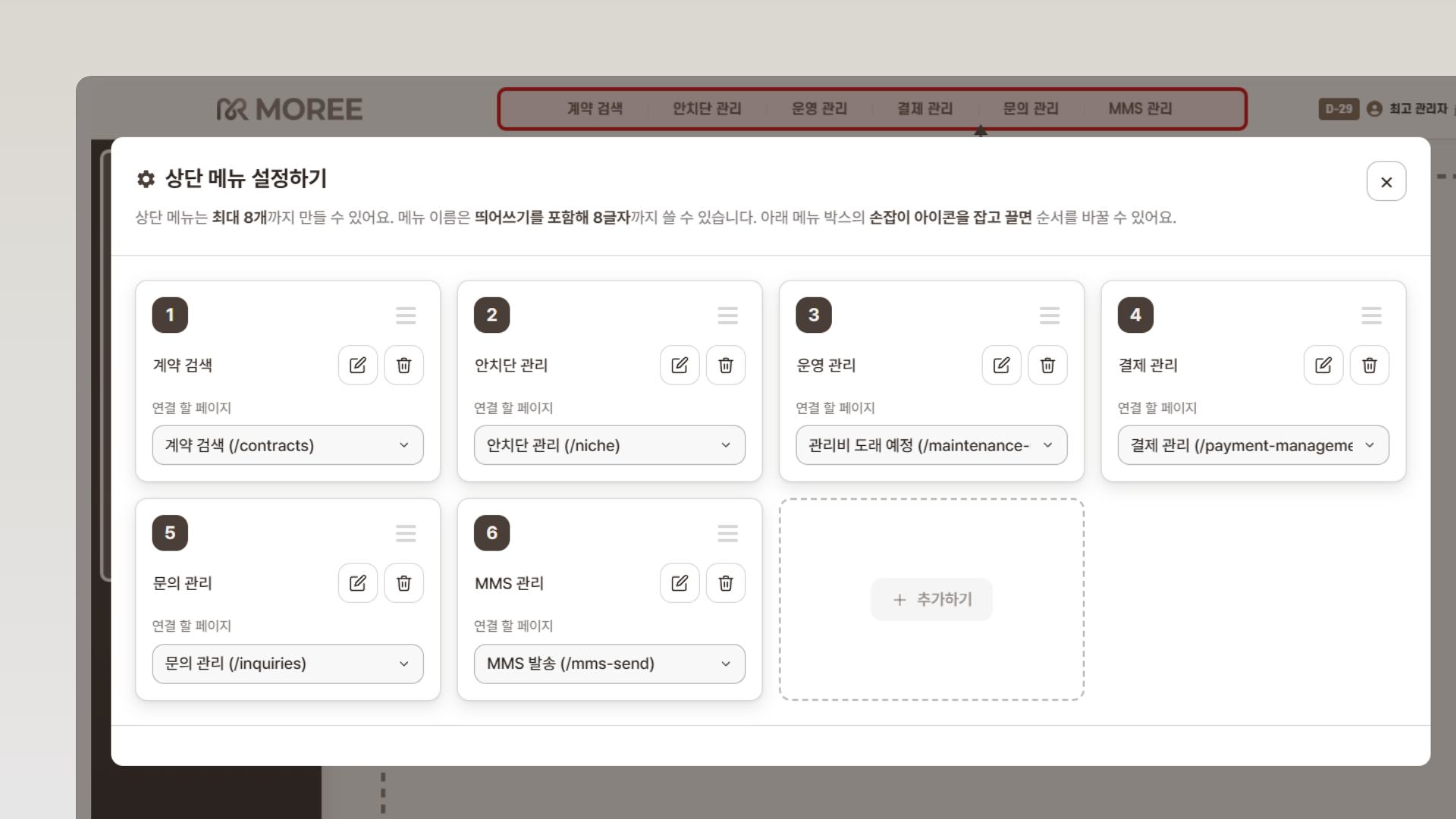Grab the drag handle on card 2
Screen dimensions: 1456x819
click(x=728, y=315)
